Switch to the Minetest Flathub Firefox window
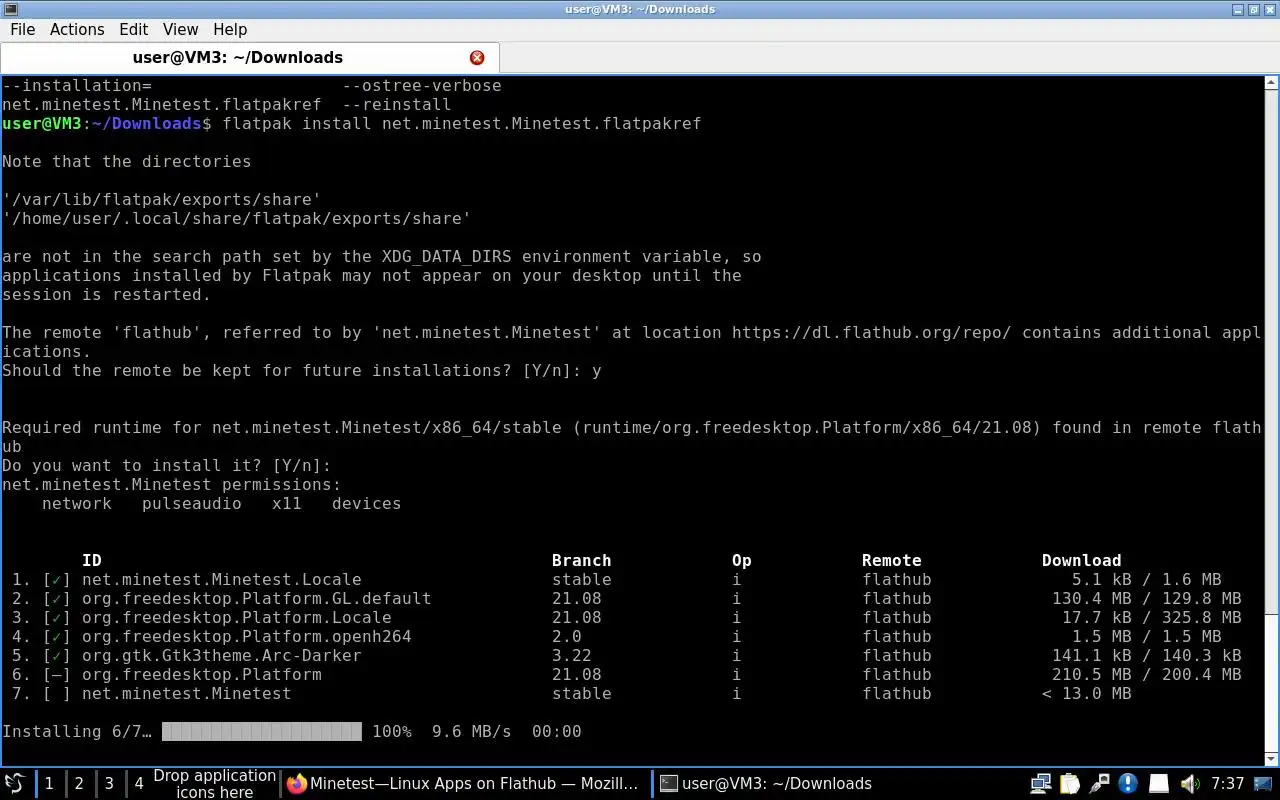Image resolution: width=1280 pixels, height=800 pixels. click(x=465, y=783)
